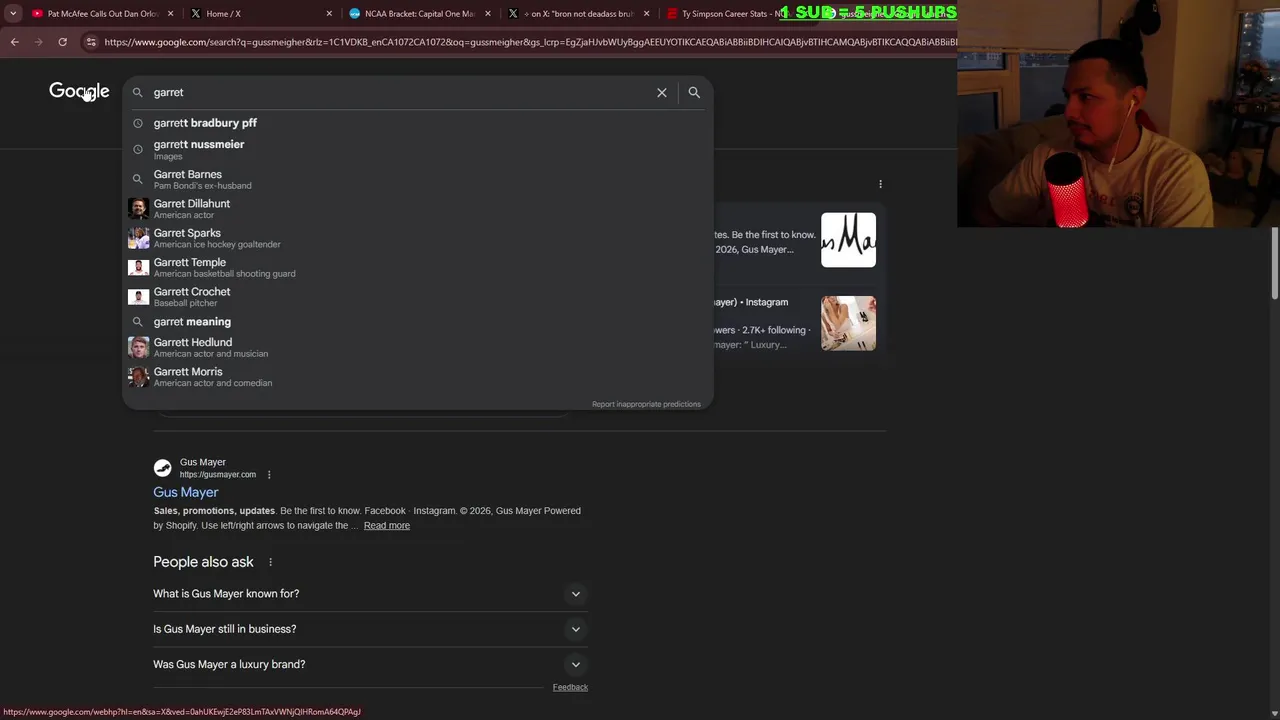Viewport: 1280px width, 720px height.
Task: Choose the Garrett Hedlund suggestion
Action: point(418,347)
